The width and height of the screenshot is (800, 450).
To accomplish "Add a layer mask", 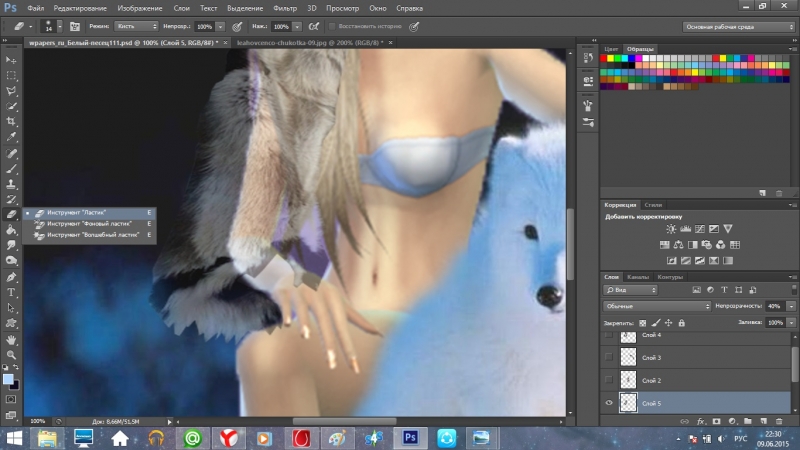I will coord(716,421).
